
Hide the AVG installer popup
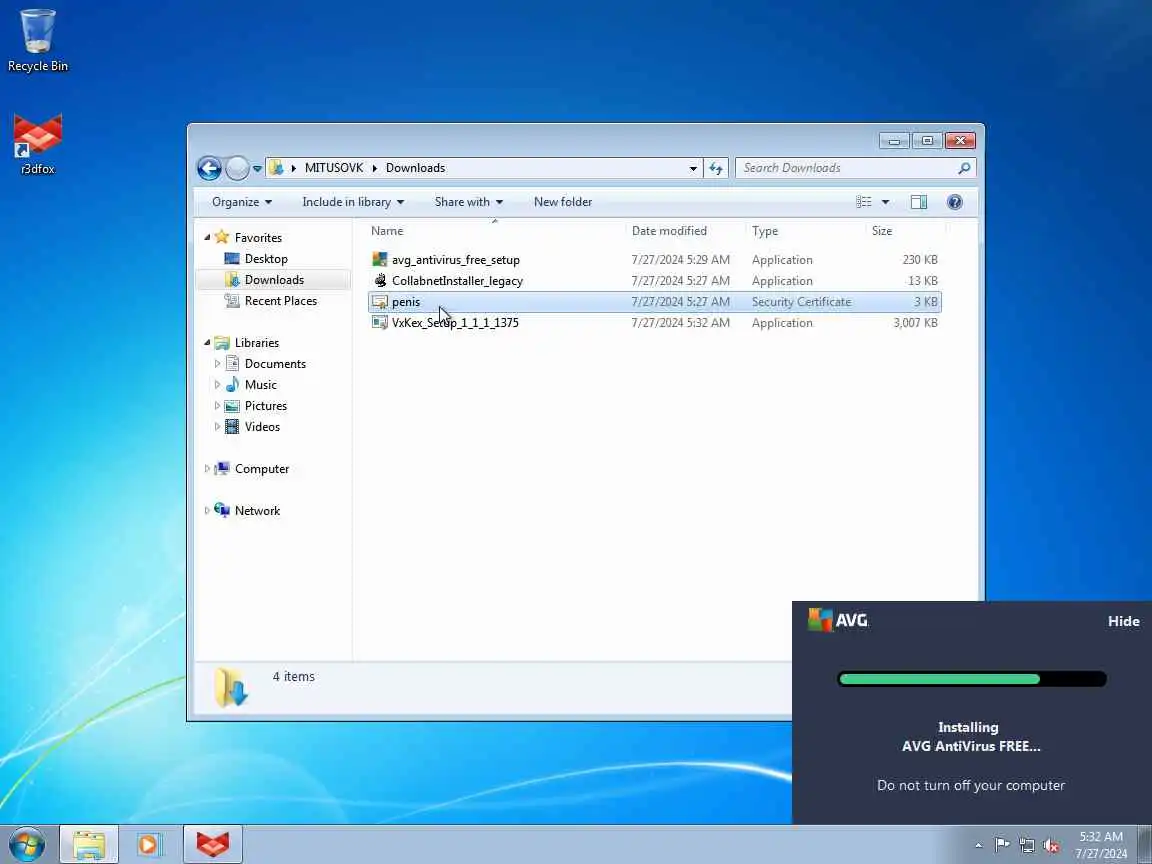click(1123, 622)
